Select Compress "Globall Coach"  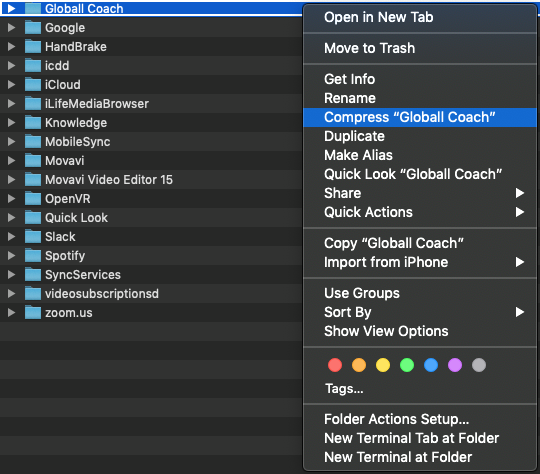420,117
